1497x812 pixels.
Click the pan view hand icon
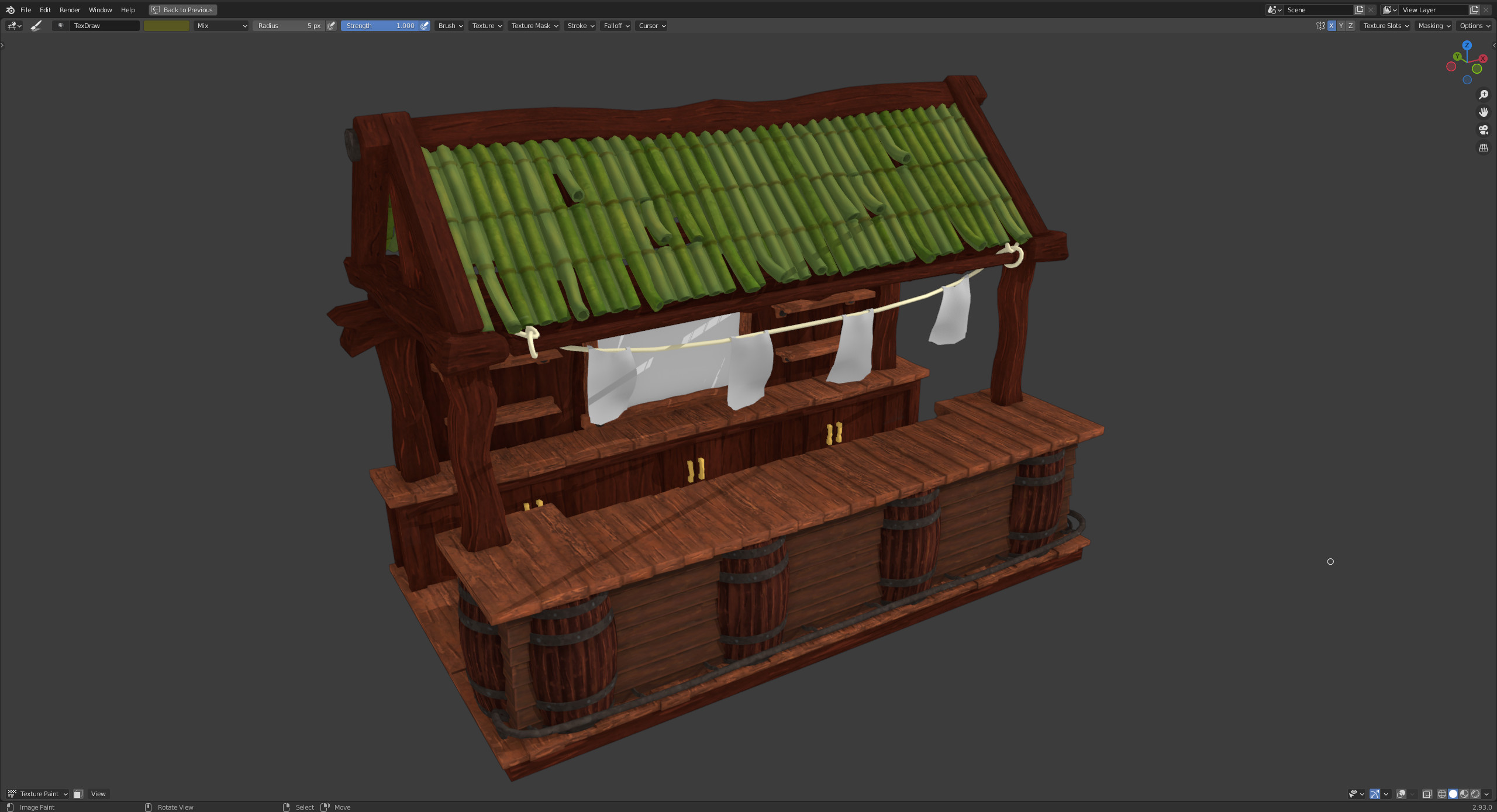[x=1484, y=112]
